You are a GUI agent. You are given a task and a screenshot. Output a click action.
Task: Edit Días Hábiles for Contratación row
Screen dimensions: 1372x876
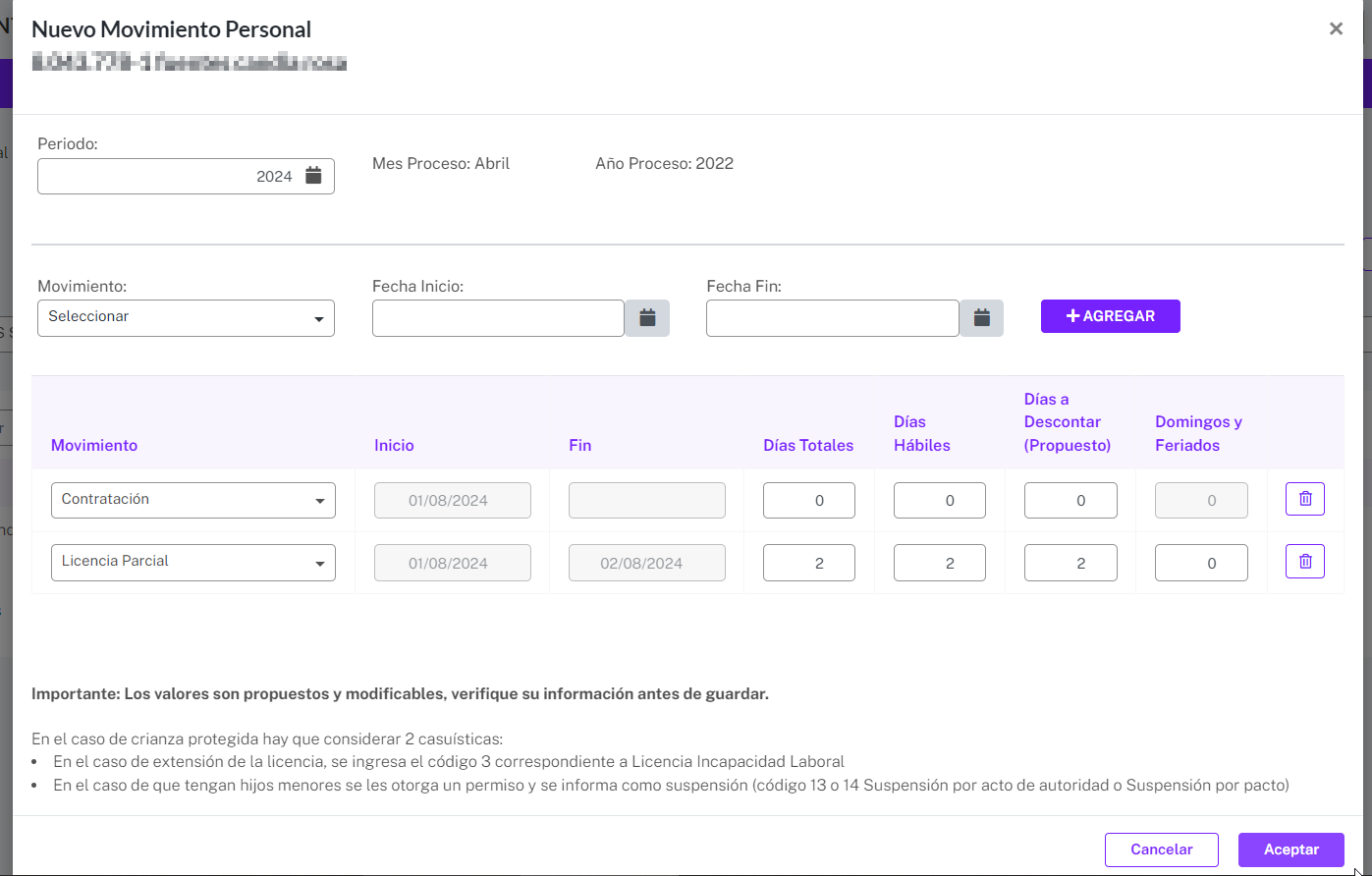[x=940, y=500]
